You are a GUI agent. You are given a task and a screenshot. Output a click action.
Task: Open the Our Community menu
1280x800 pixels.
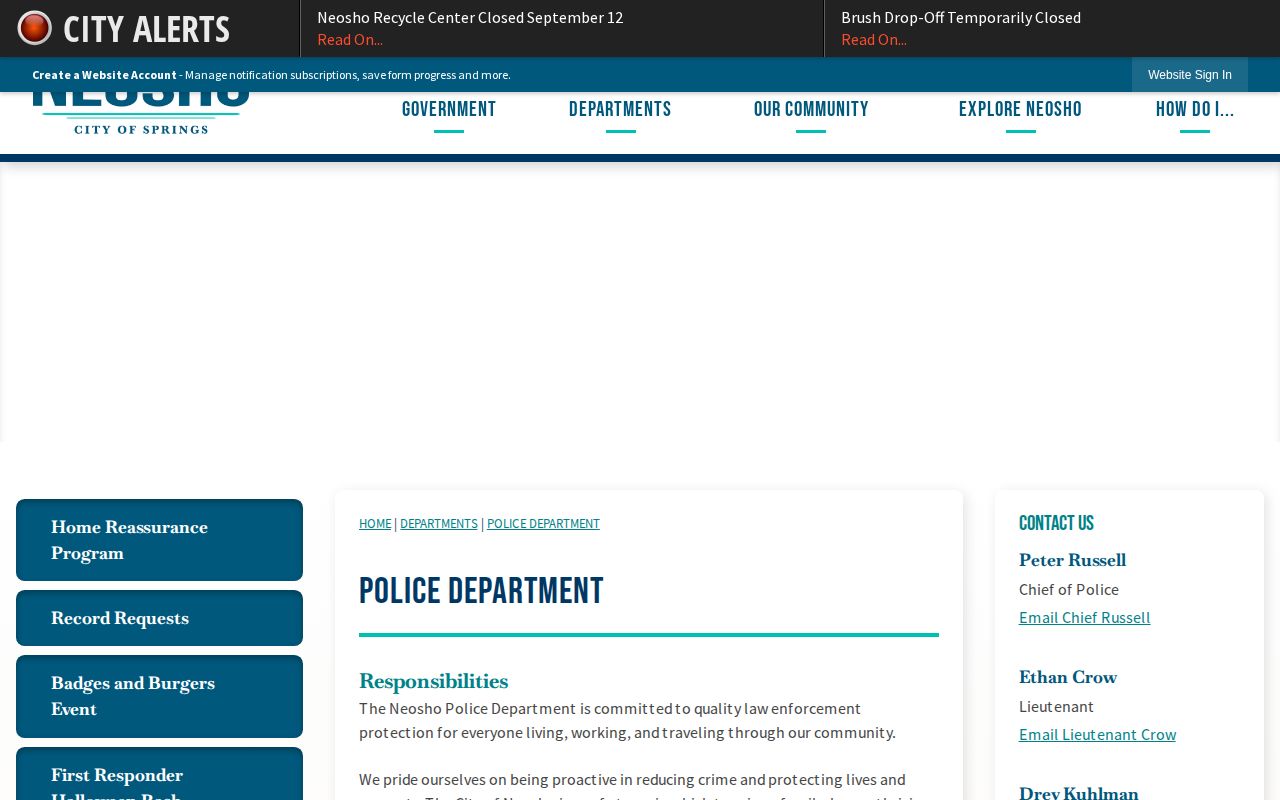pos(811,109)
